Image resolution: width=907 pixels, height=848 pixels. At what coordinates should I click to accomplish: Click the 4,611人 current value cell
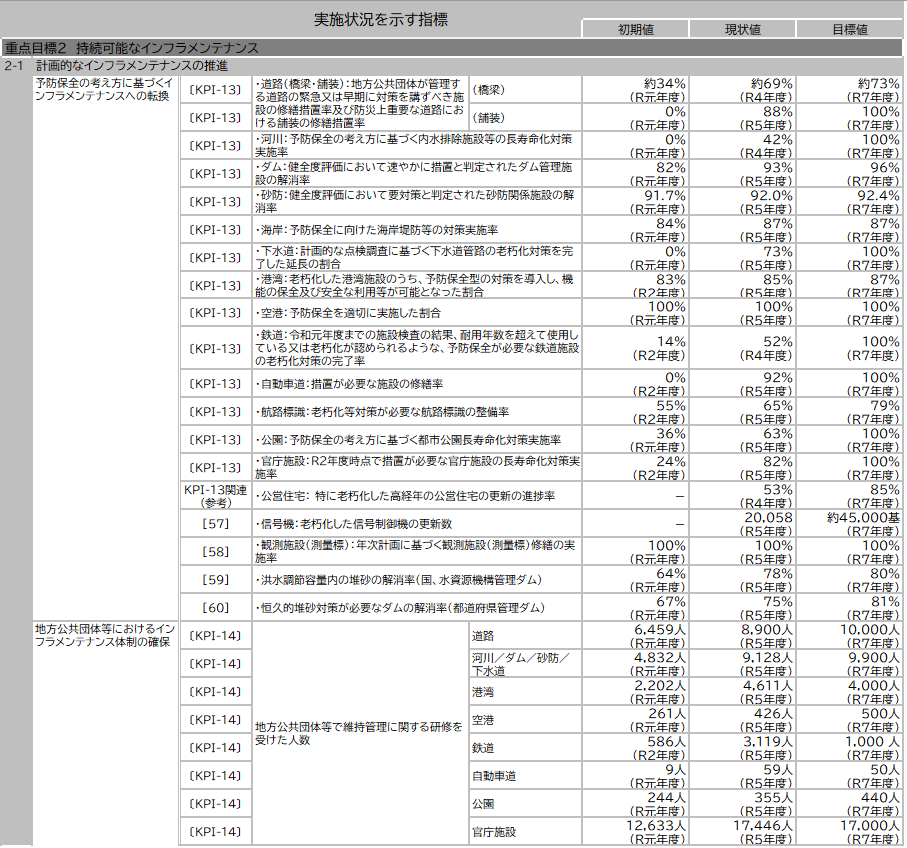(742, 692)
